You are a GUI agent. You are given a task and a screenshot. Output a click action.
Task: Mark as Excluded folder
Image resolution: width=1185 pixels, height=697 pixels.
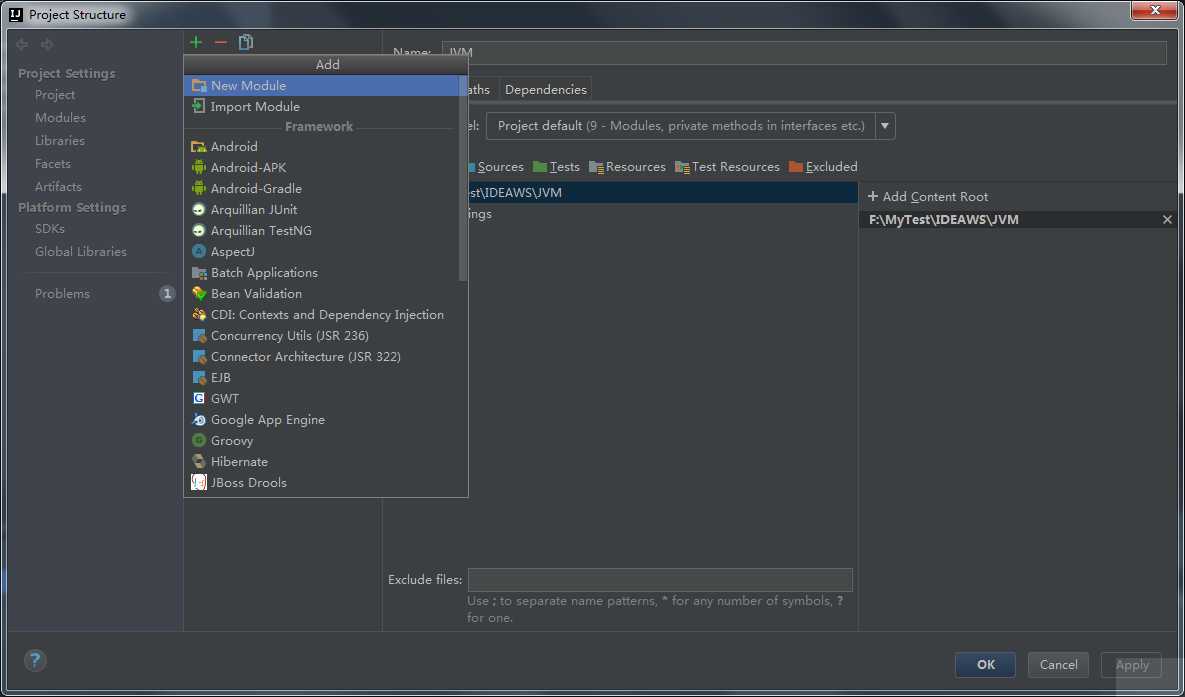click(x=823, y=167)
